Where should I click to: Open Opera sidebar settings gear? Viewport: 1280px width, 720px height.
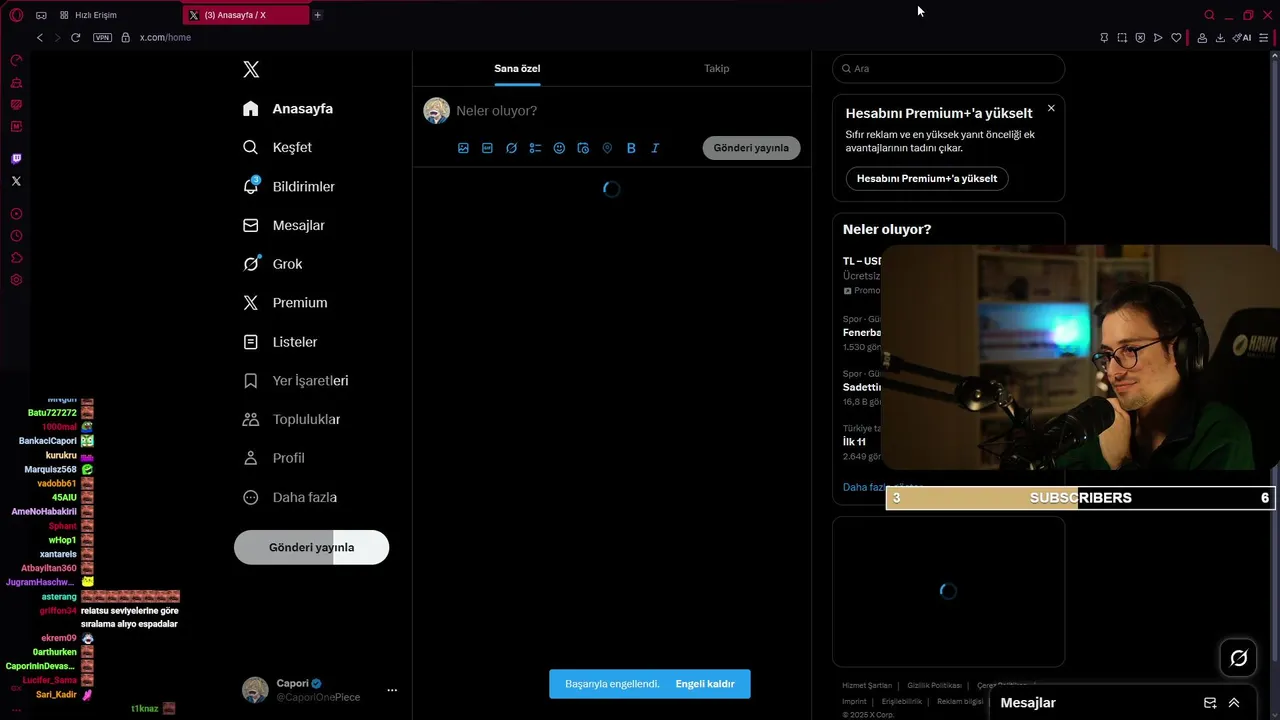click(16, 280)
